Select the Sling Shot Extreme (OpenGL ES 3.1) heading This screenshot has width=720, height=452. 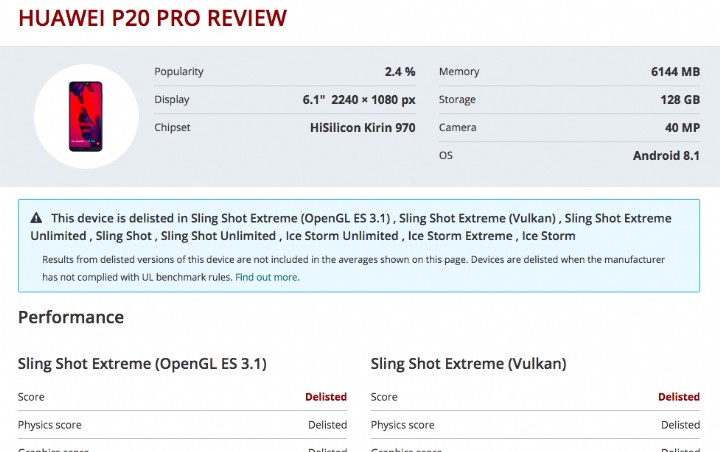142,364
